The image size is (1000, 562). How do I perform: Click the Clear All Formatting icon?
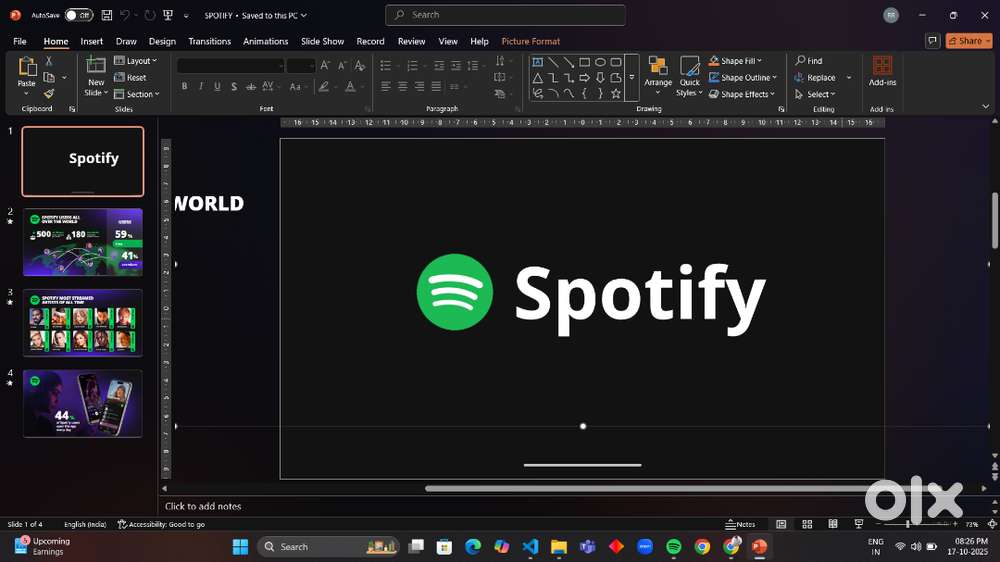(360, 66)
